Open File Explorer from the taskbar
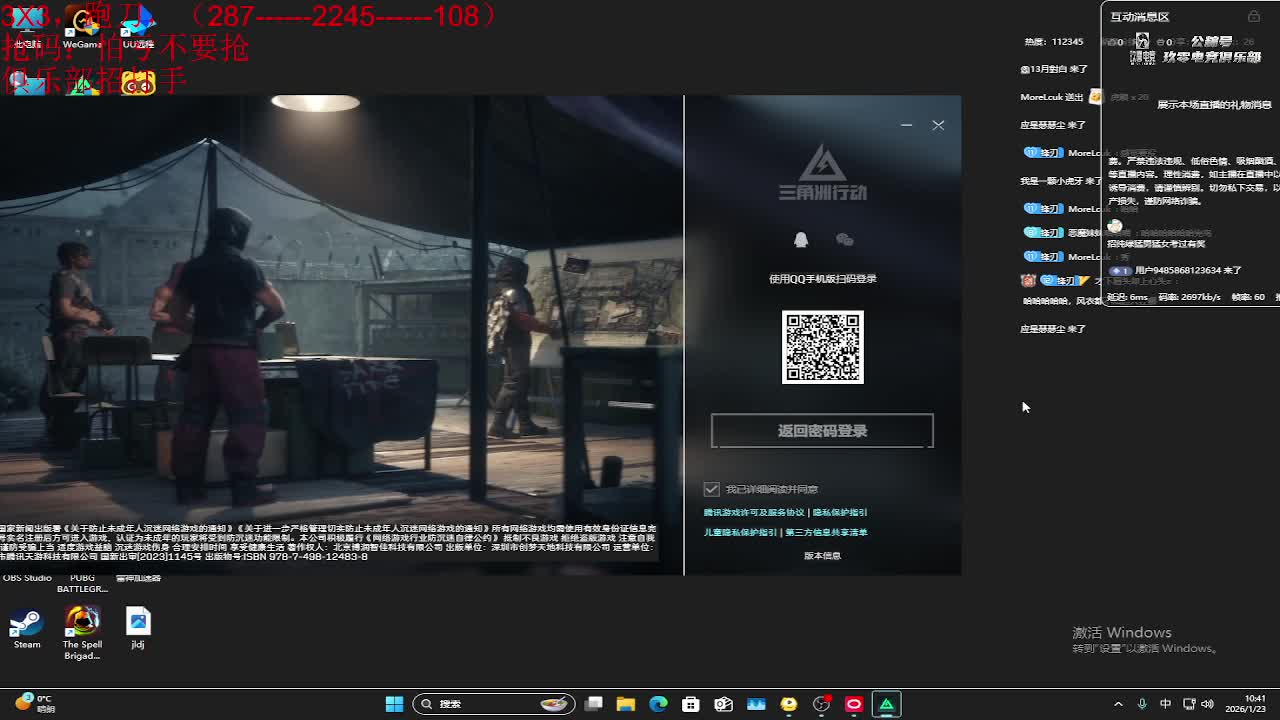Screen dimensions: 1280x720 626,704
